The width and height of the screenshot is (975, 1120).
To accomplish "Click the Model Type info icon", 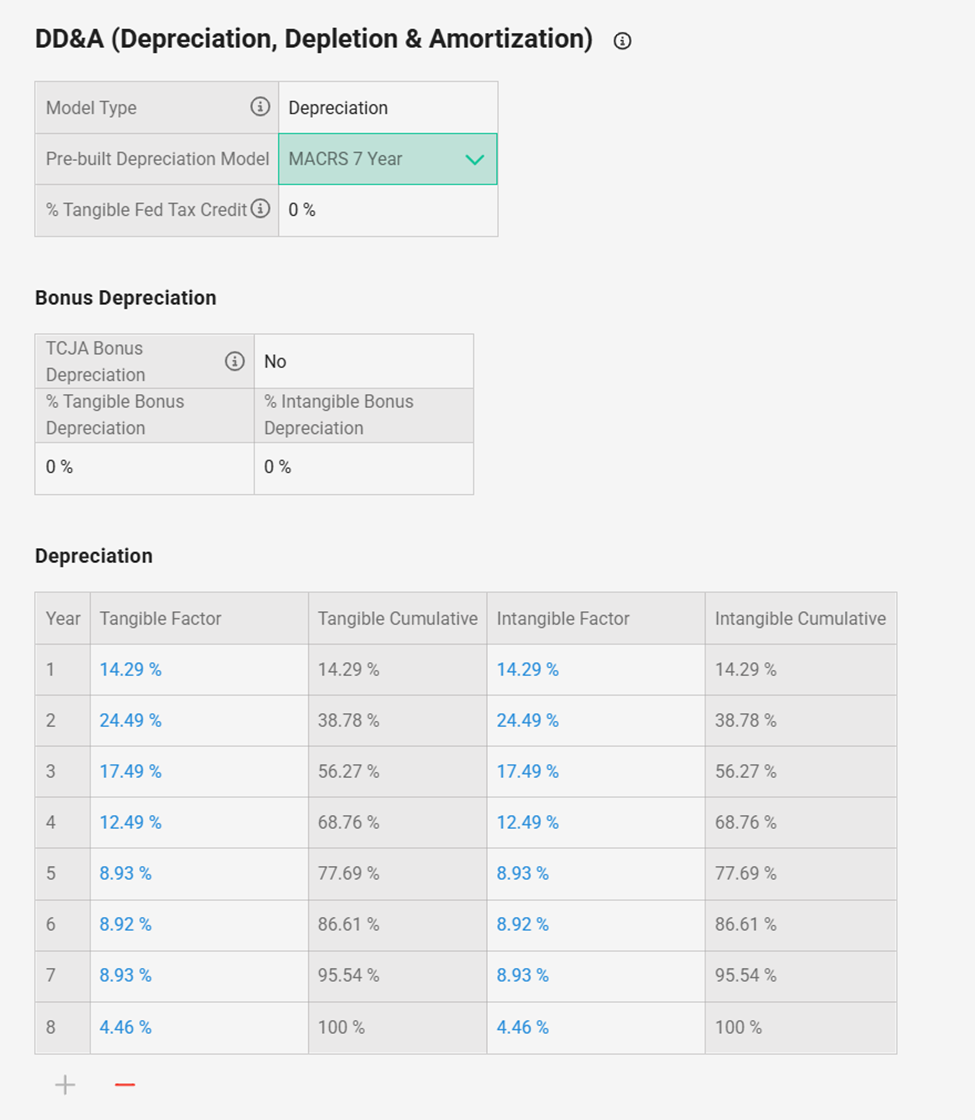I will (x=260, y=107).
